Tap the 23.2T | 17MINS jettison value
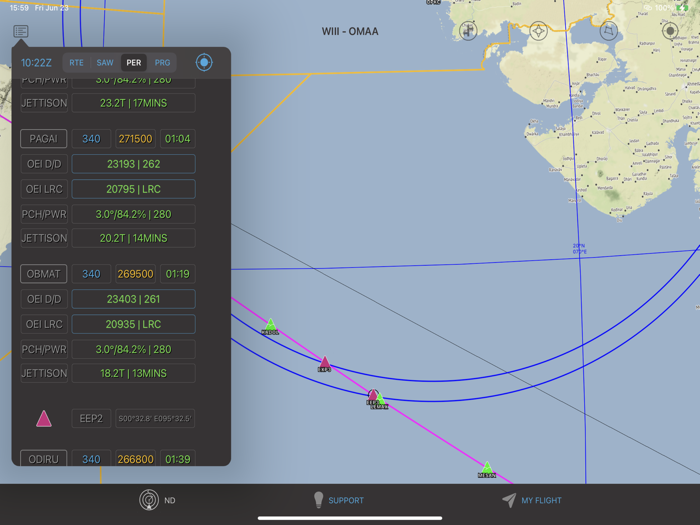 (133, 103)
